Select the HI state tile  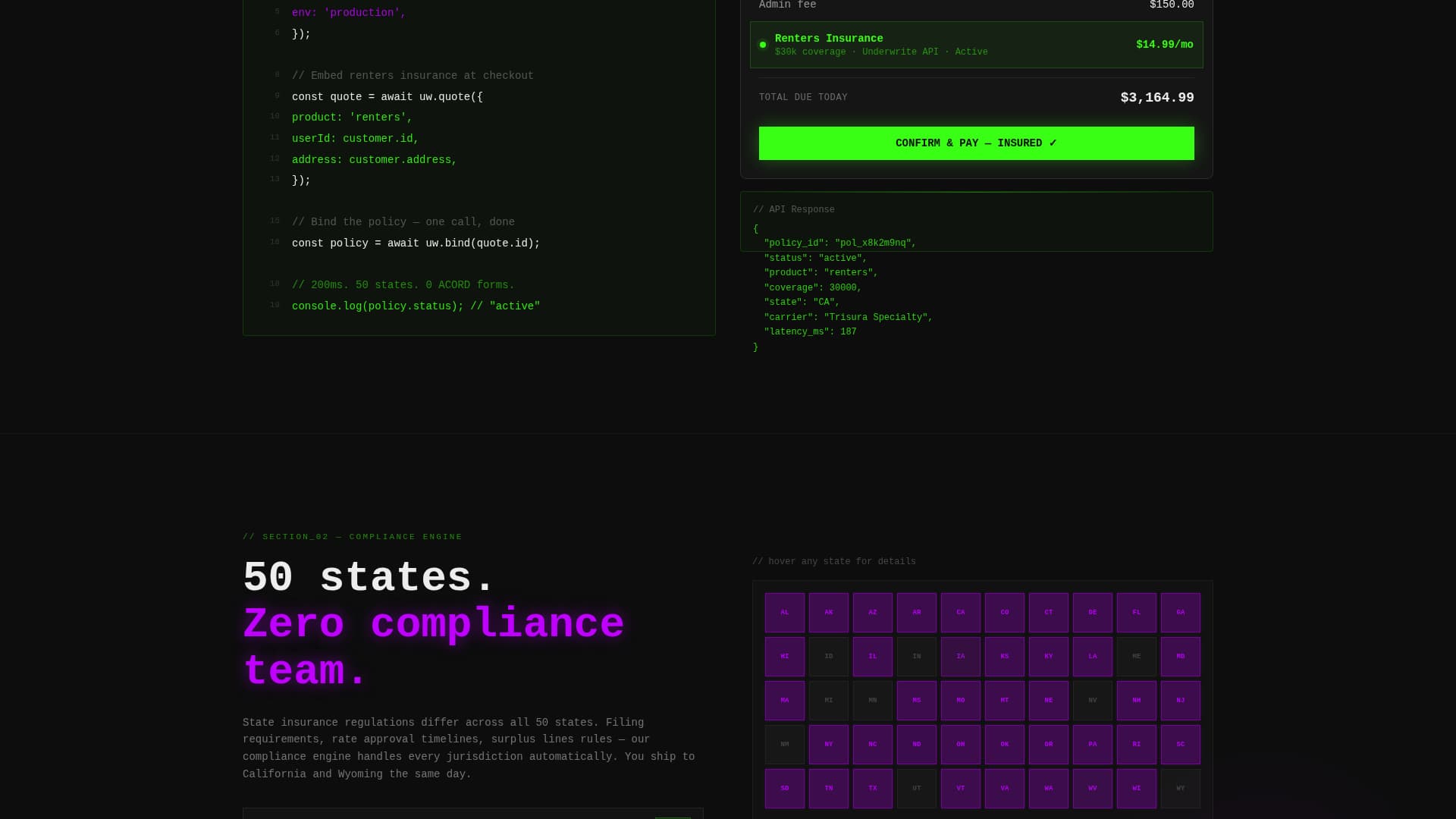pyautogui.click(x=785, y=657)
